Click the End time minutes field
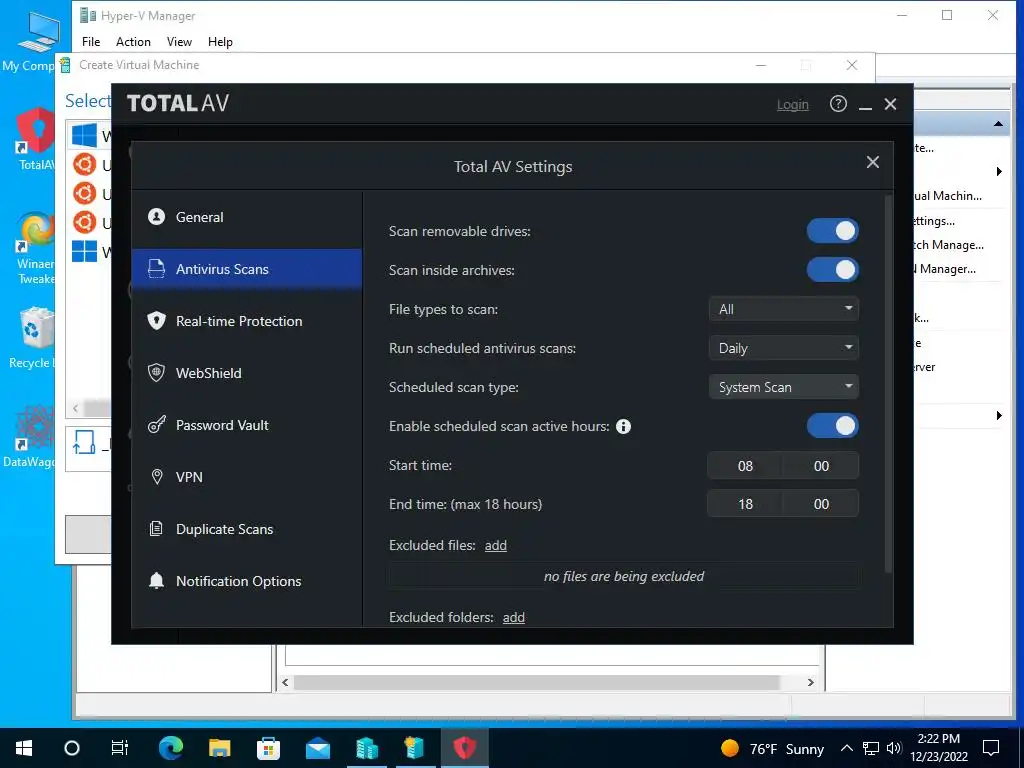1024x768 pixels. point(821,504)
